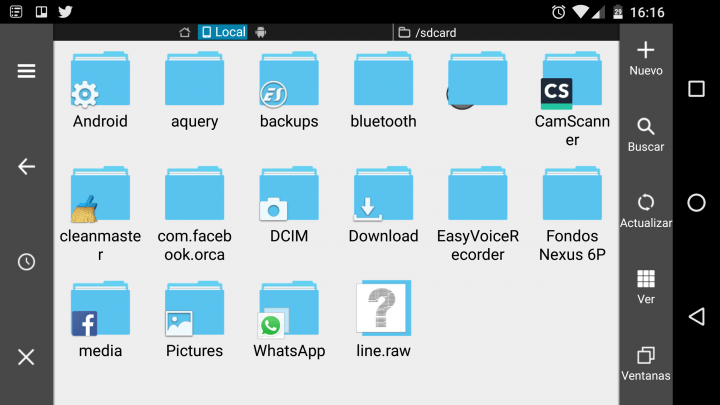Refresh the list with Actualizar
Viewport: 720px width, 405px height.
click(x=646, y=211)
